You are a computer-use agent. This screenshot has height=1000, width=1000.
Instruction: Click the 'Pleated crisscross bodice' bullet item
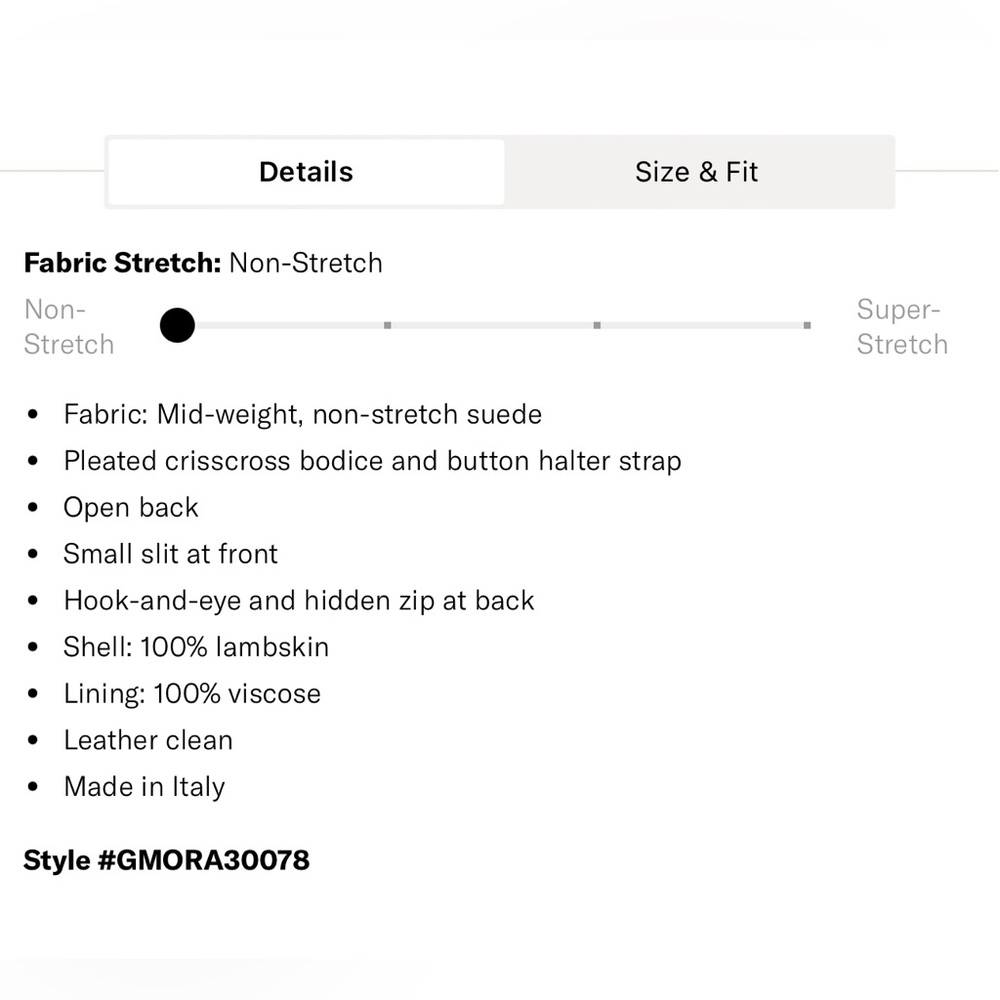372,461
